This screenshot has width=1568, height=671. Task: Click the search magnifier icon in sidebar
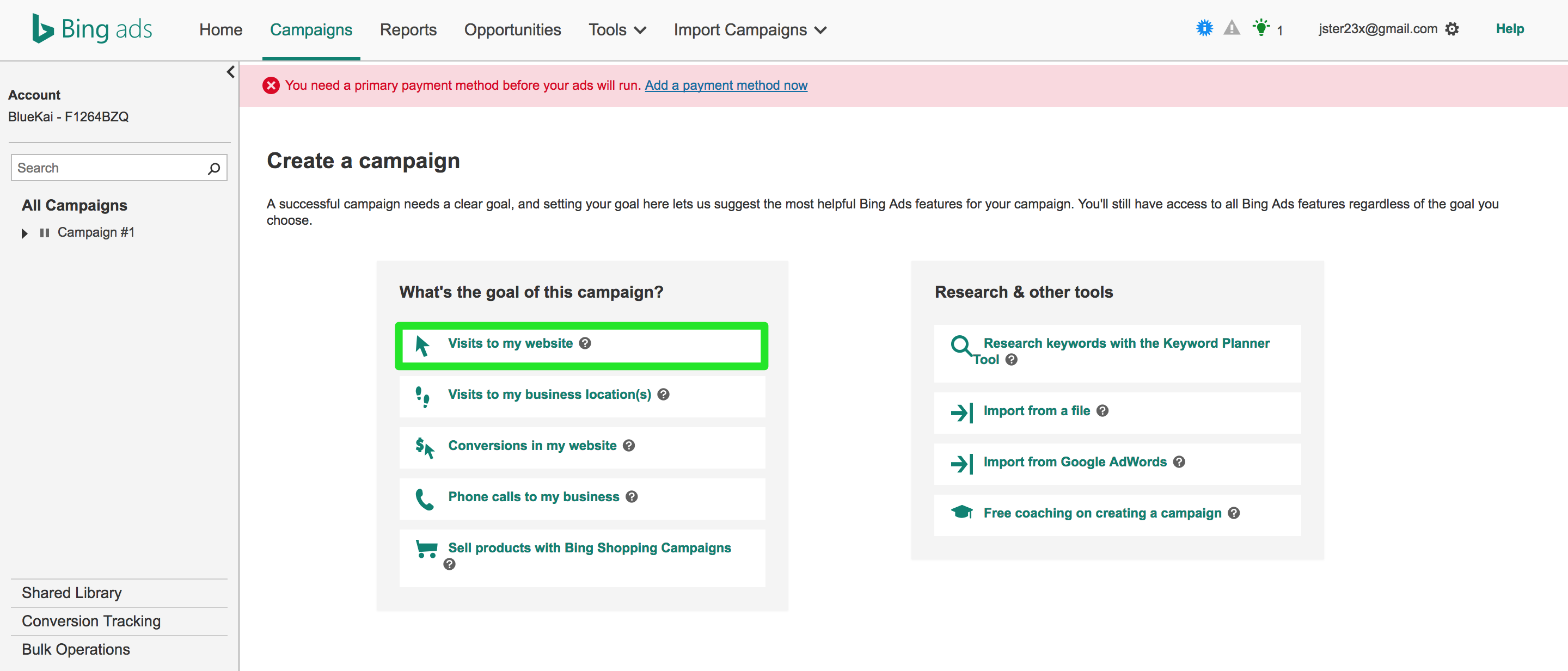pyautogui.click(x=213, y=169)
